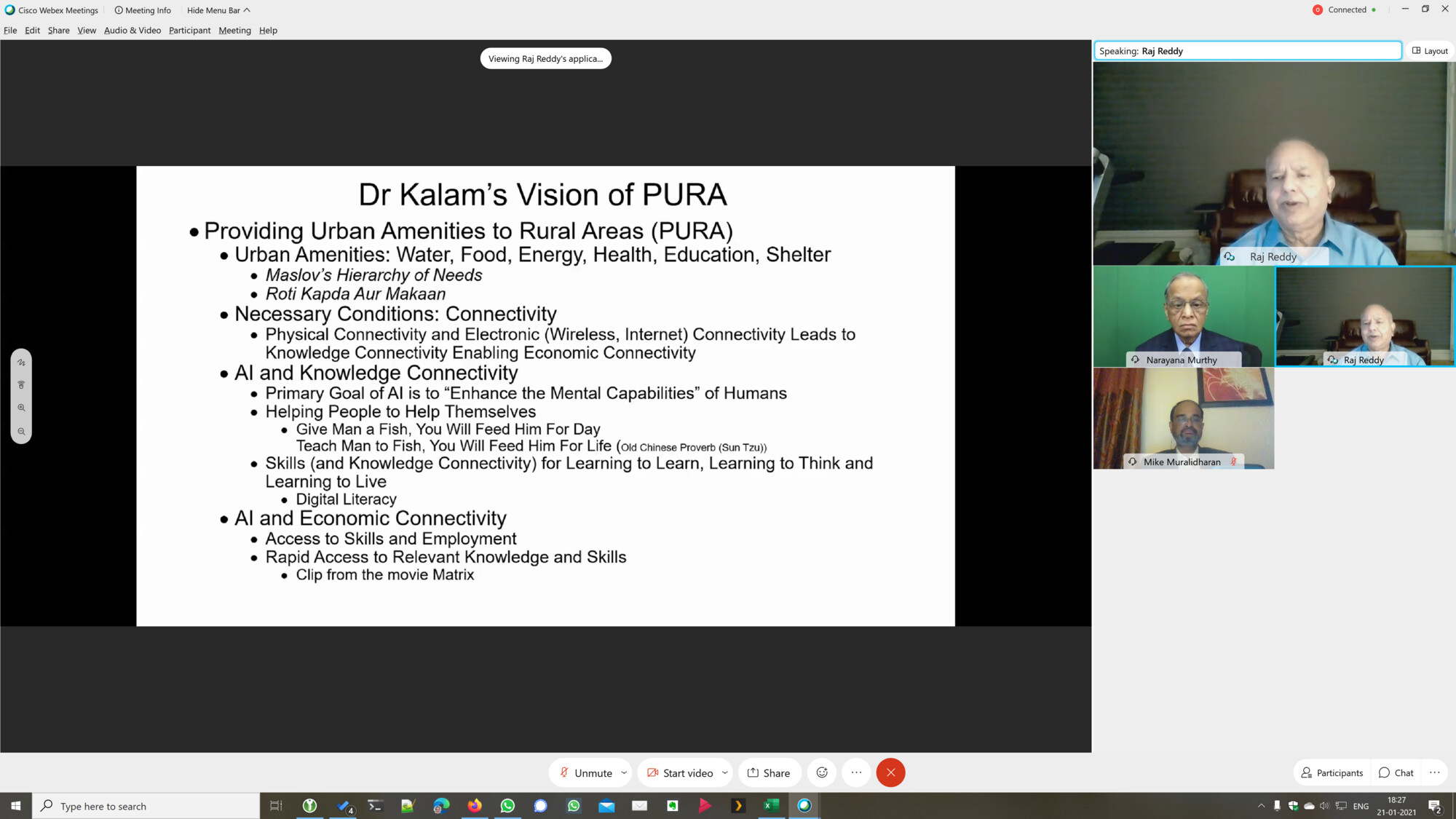The height and width of the screenshot is (819, 1456).
Task: Open more options ellipsis in control bar
Action: (856, 772)
